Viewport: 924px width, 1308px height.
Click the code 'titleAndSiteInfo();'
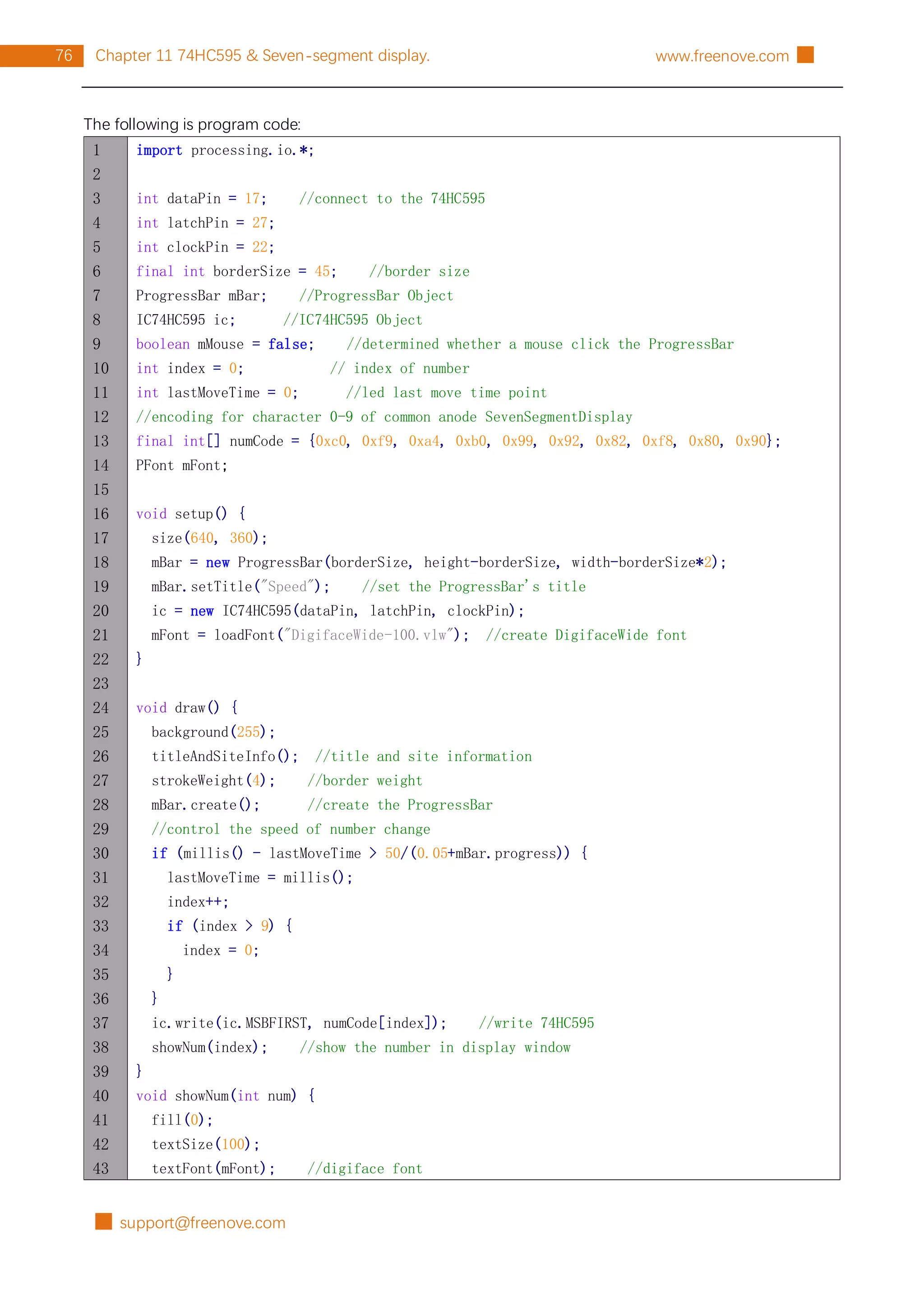coord(225,756)
